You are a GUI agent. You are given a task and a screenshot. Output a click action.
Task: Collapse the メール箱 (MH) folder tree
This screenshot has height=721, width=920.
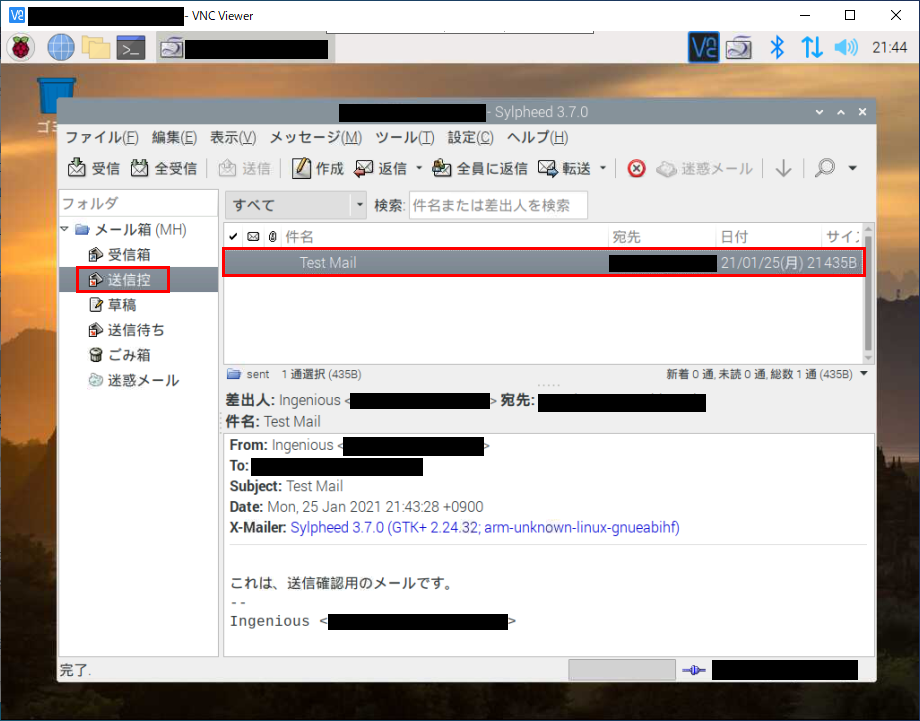pyautogui.click(x=66, y=230)
